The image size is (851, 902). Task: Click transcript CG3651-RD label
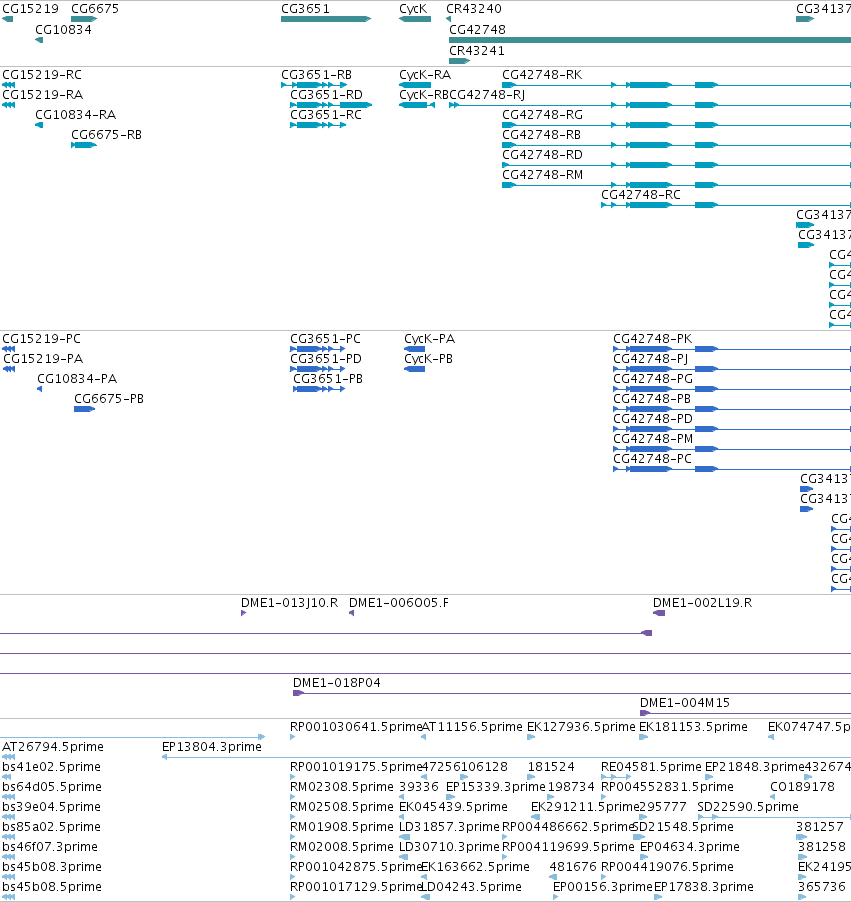pyautogui.click(x=326, y=94)
